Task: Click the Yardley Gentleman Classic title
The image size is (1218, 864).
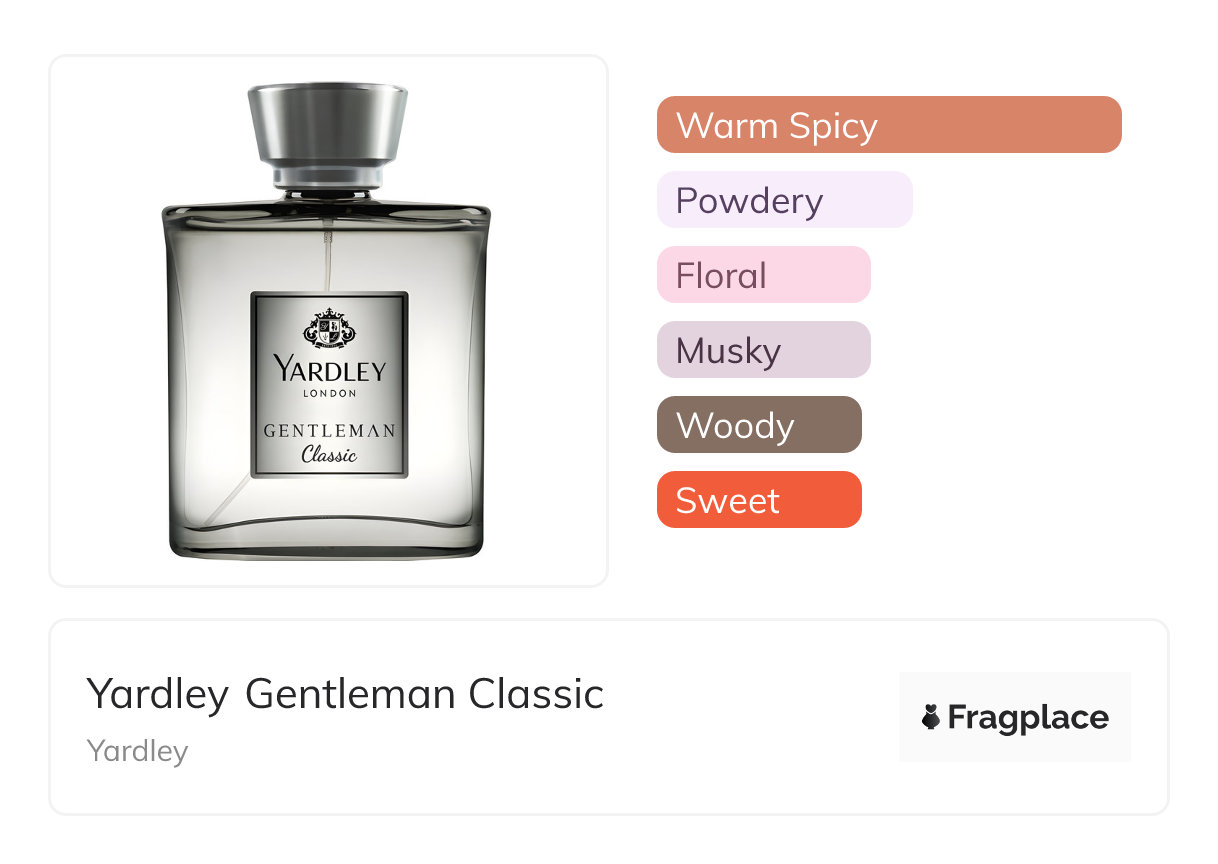Action: tap(345, 694)
